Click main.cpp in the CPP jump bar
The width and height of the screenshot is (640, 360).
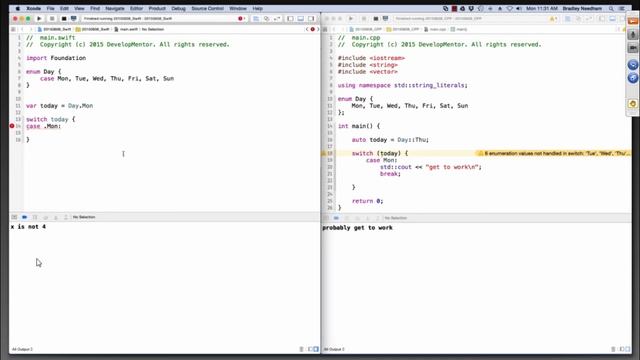click(x=435, y=29)
